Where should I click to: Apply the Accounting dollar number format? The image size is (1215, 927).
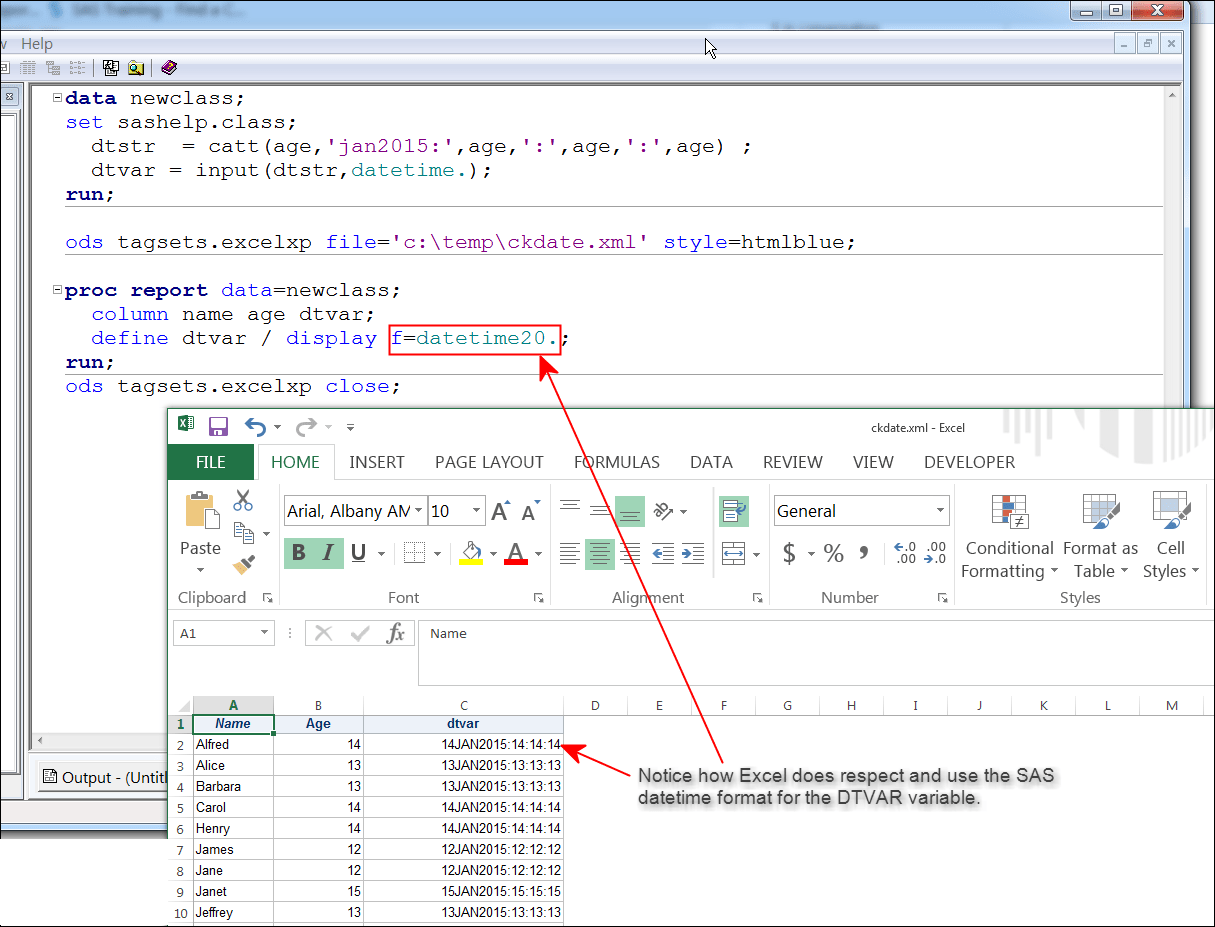point(788,552)
